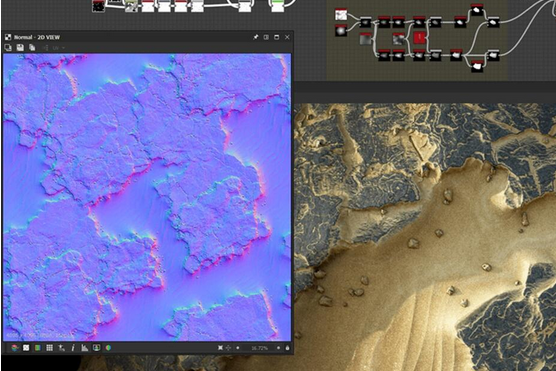Toggle the pixel grid icon
Screen dimensions: 556x371
click(50, 348)
